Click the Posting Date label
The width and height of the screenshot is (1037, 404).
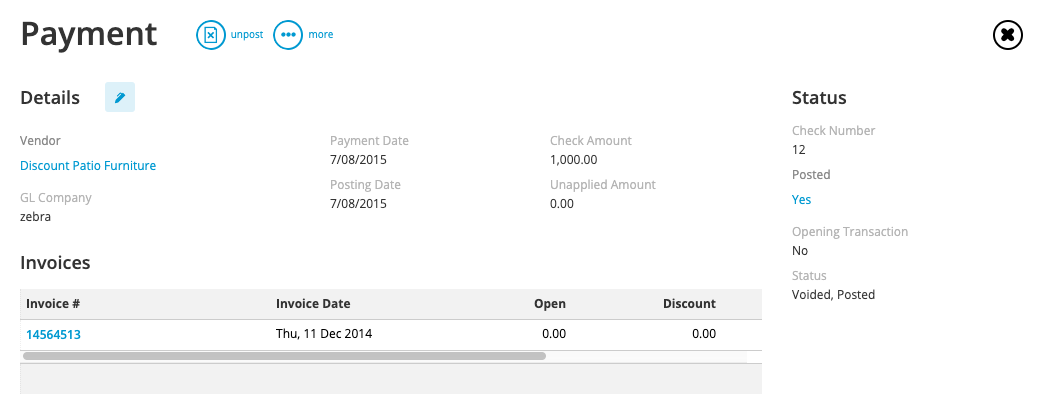(365, 184)
